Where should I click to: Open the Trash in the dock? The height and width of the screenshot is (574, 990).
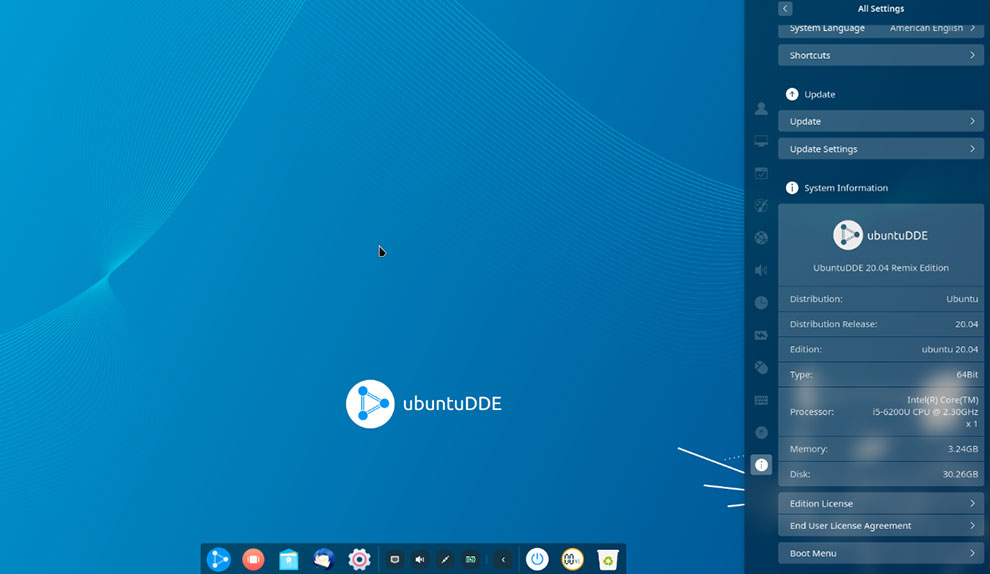click(607, 559)
